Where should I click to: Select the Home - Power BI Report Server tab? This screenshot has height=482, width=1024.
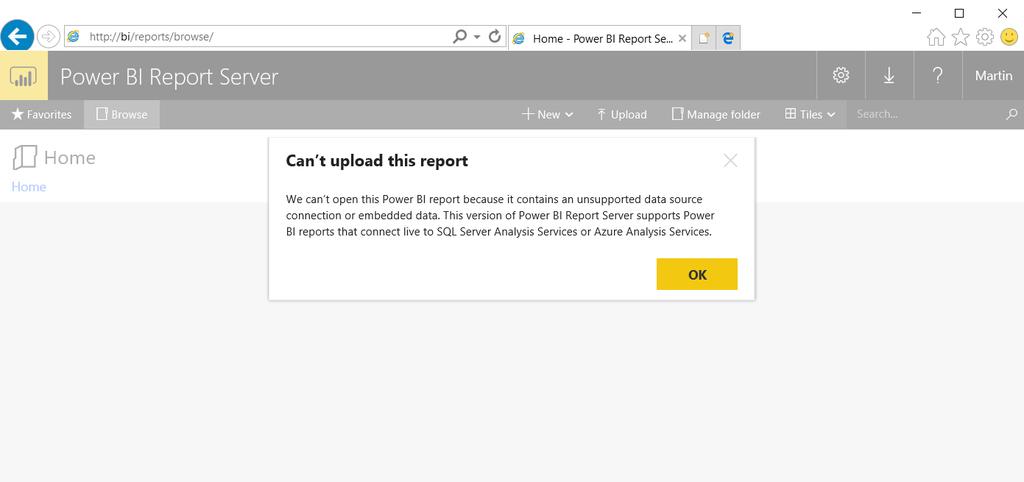[x=600, y=39]
